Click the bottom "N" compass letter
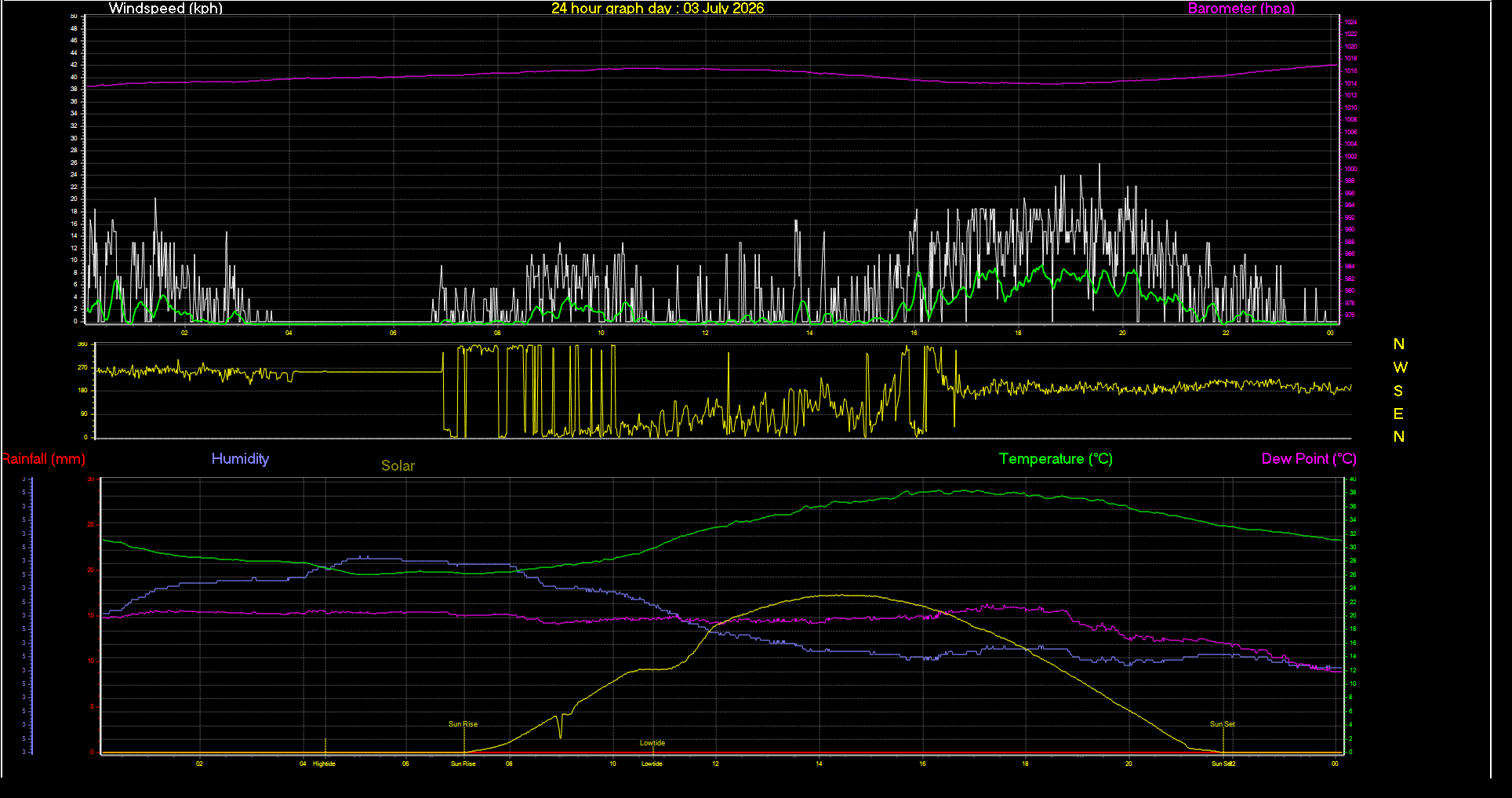Screen dimensions: 1512x798 pyautogui.click(x=1399, y=436)
